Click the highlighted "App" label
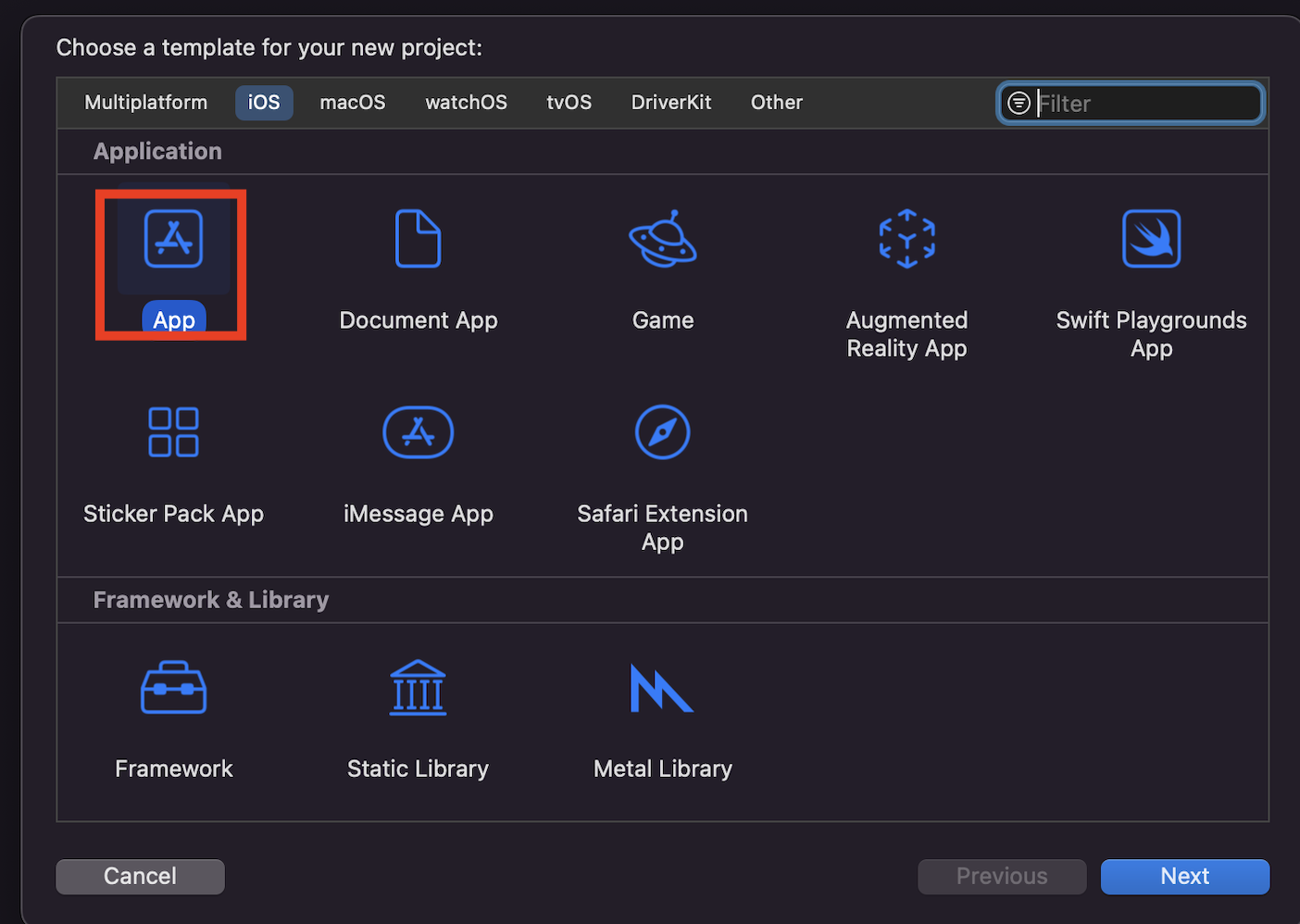The image size is (1300, 924). (173, 319)
